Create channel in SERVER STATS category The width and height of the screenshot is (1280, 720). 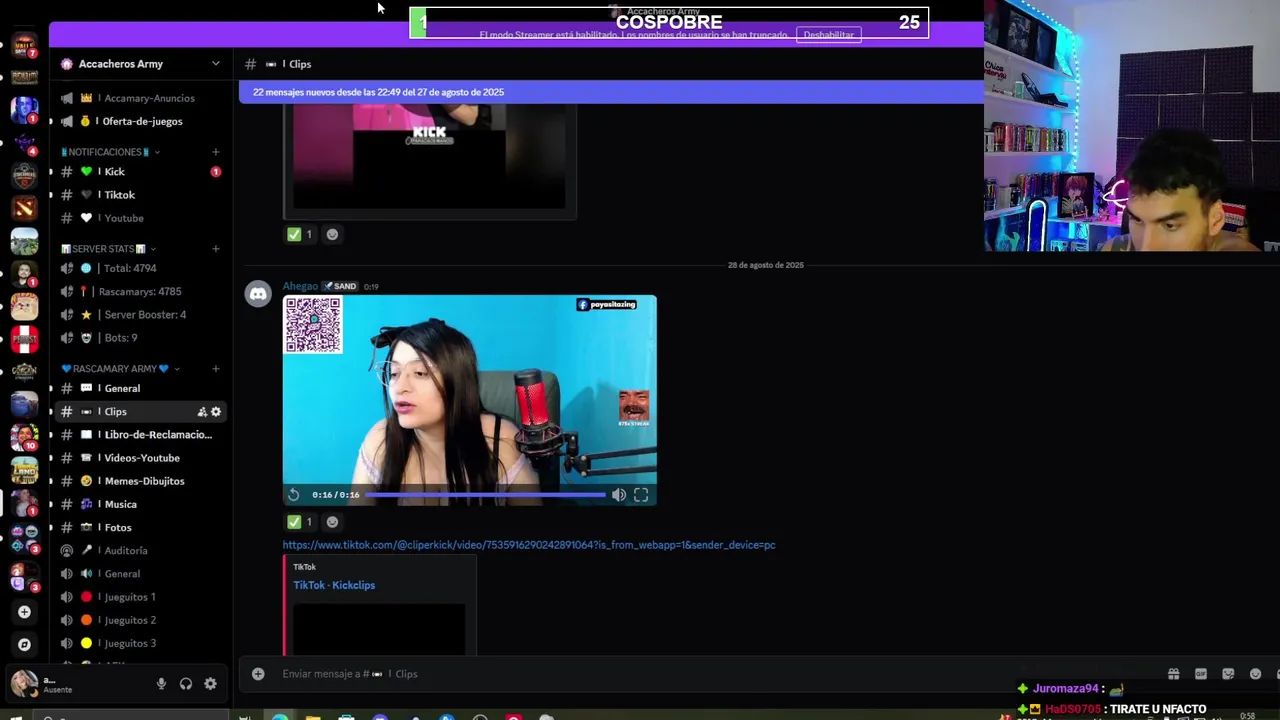215,249
